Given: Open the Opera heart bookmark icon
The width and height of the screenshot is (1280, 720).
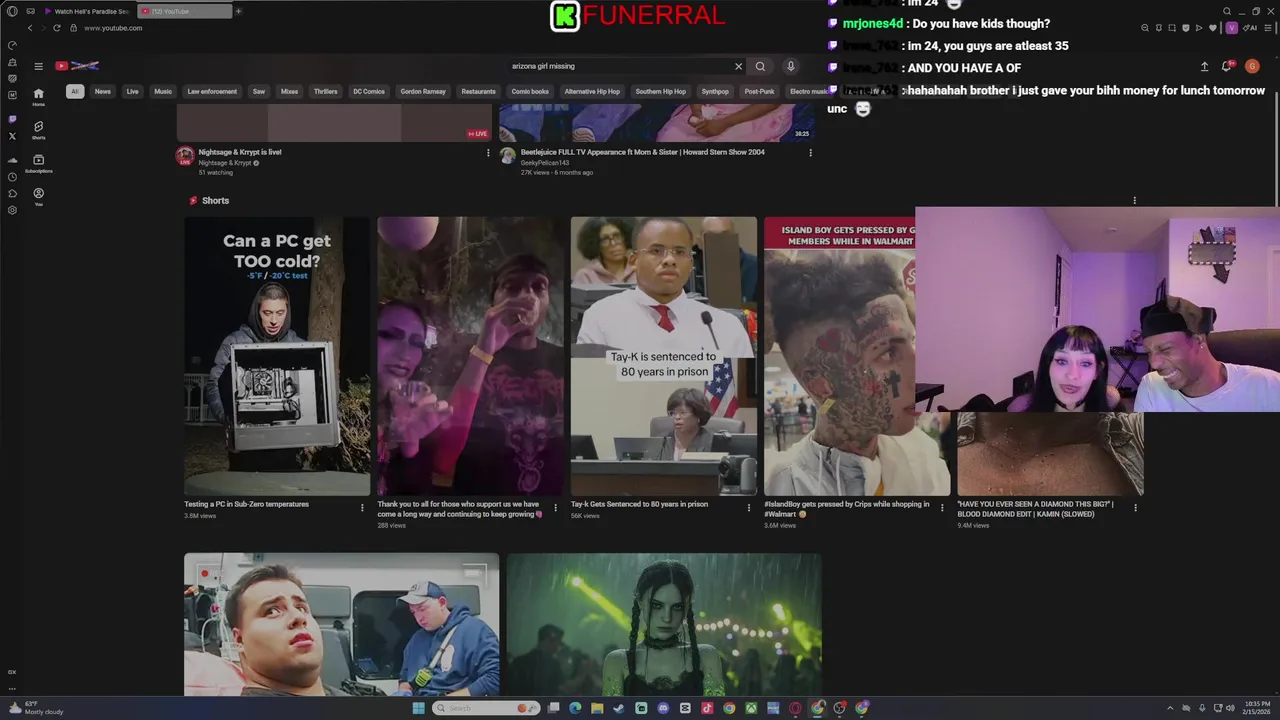Looking at the screenshot, I should (1212, 28).
